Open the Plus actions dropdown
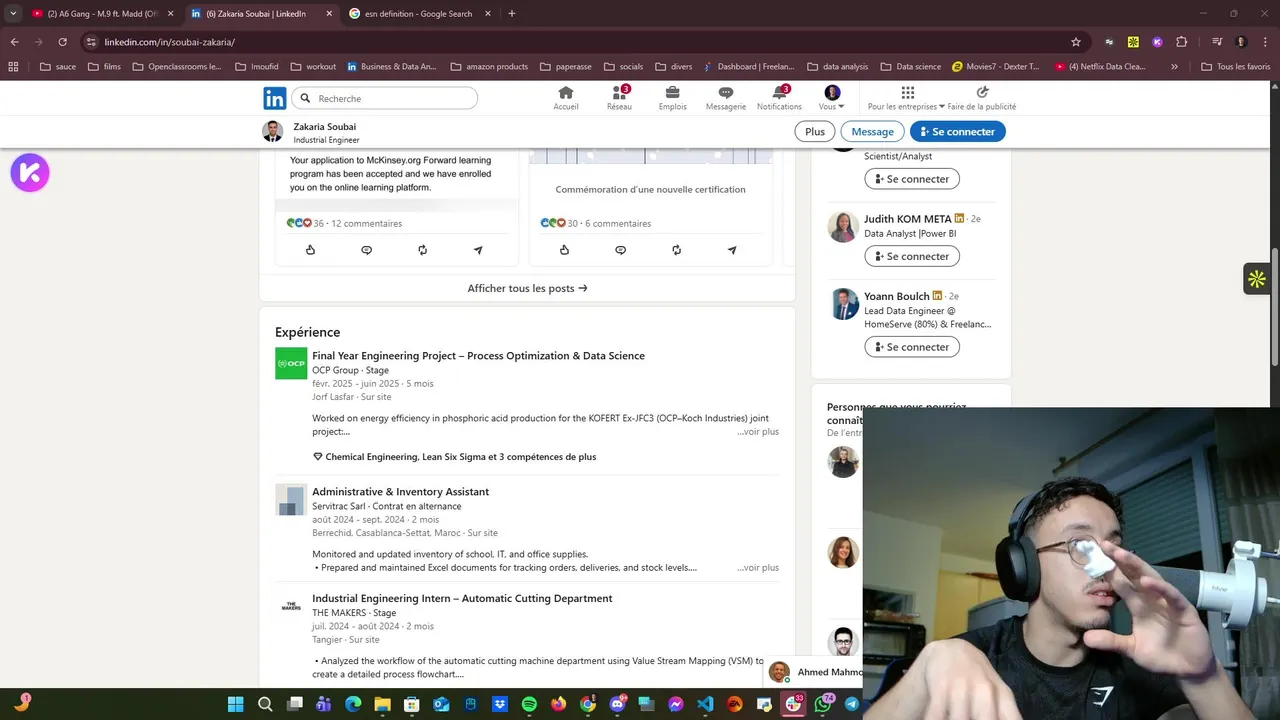 [815, 131]
